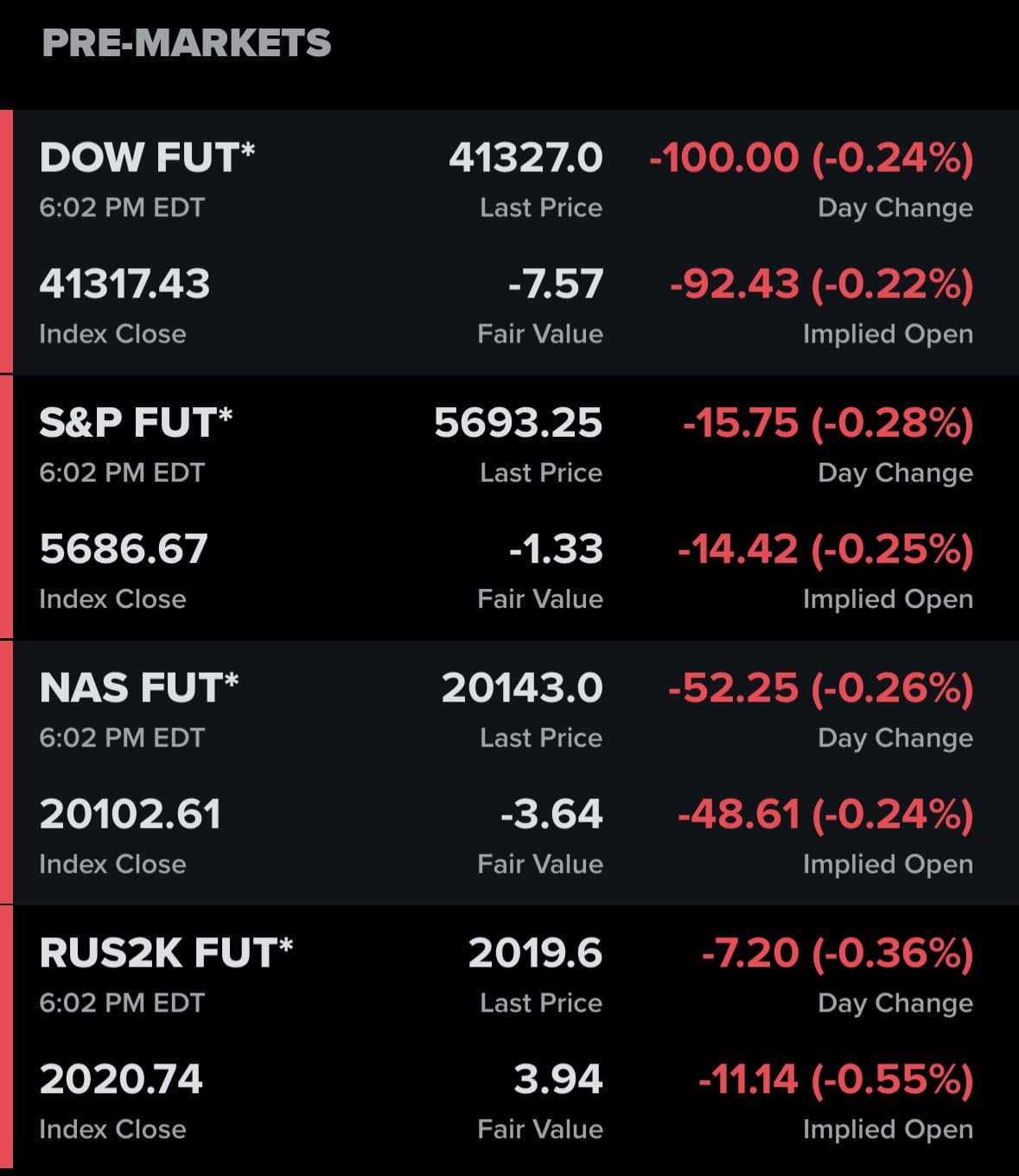Tap Russell implied open -11.14 (-0.55%)

(x=835, y=1079)
